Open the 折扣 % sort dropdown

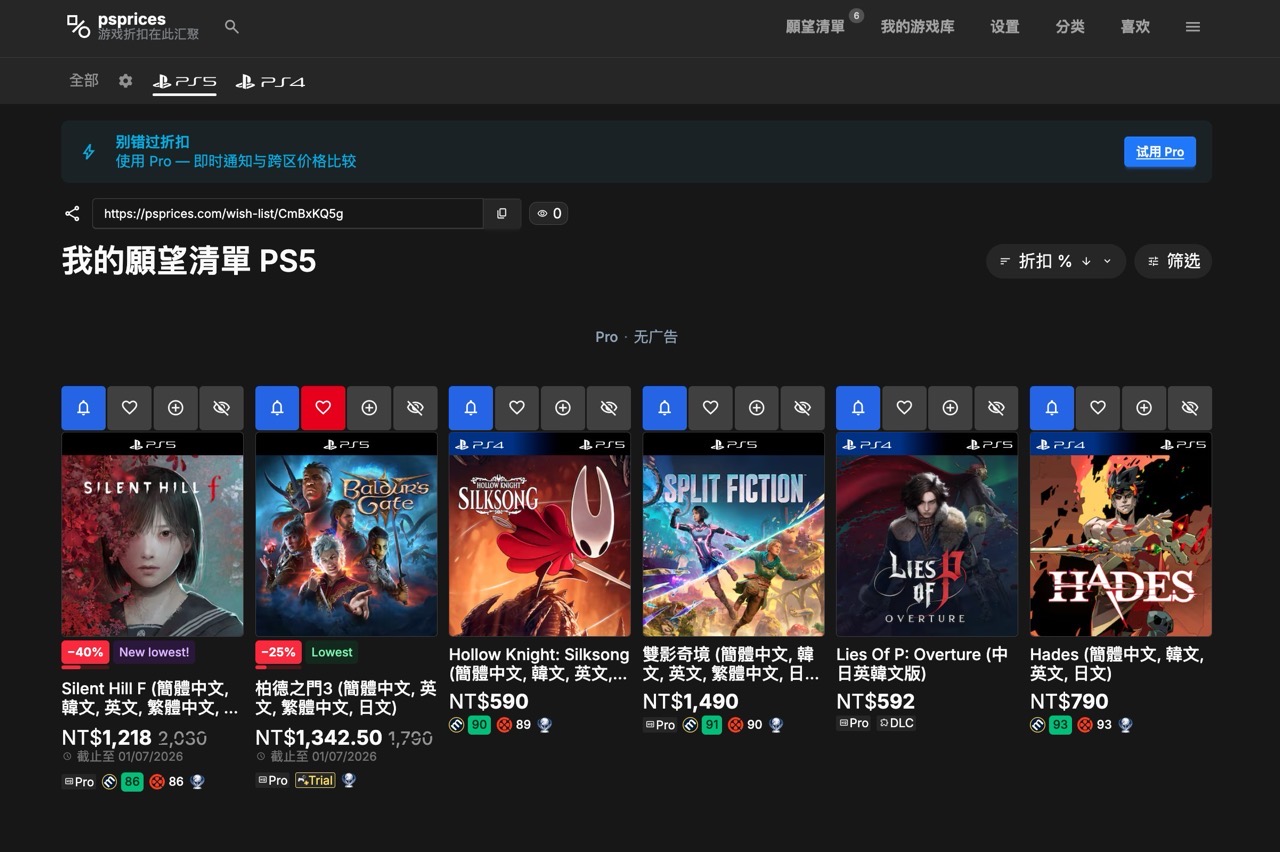(x=1055, y=261)
